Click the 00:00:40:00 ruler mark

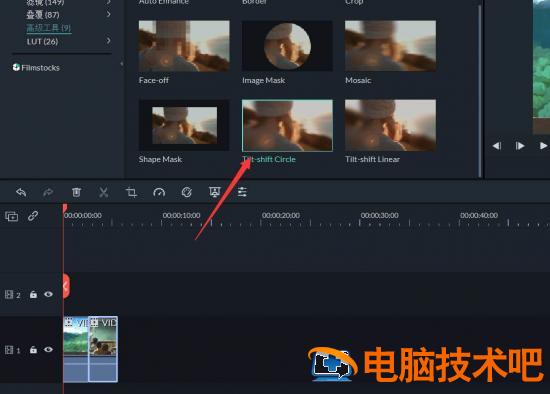click(x=479, y=215)
